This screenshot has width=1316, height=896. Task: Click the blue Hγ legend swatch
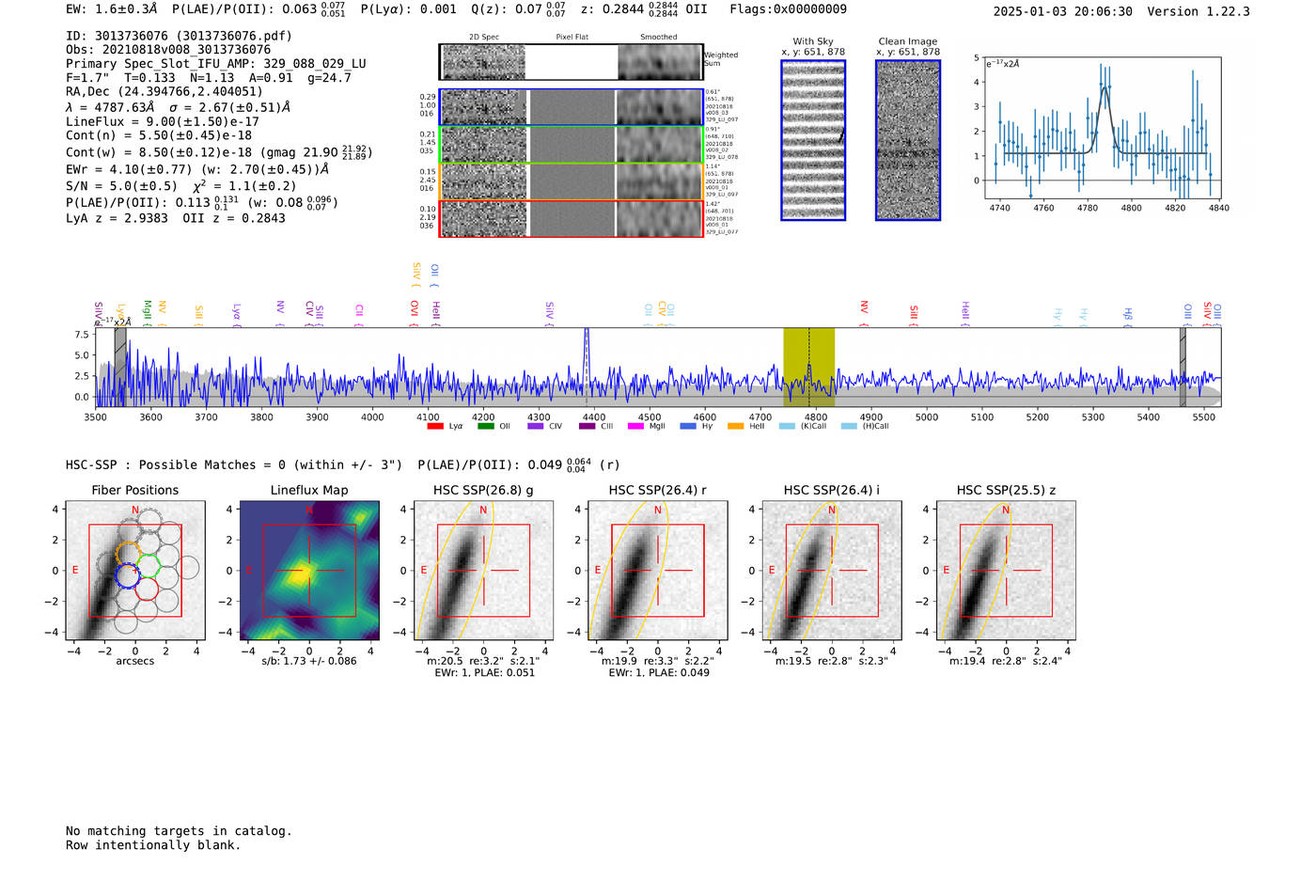click(688, 426)
